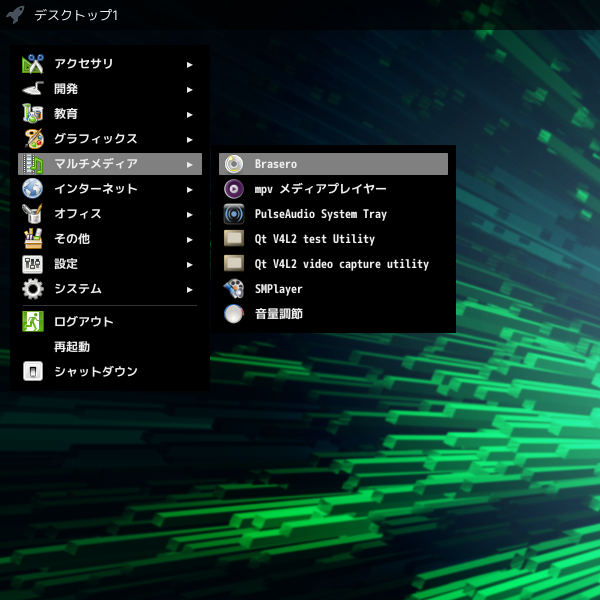
Task: Click the 教育 flask icon
Action: [33, 114]
